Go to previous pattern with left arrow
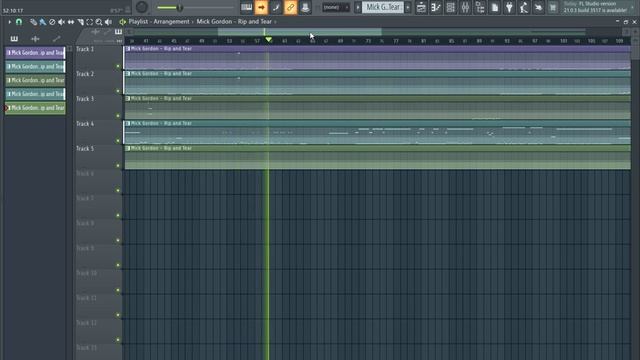Viewport: 640px width, 360px height. [x=358, y=7]
